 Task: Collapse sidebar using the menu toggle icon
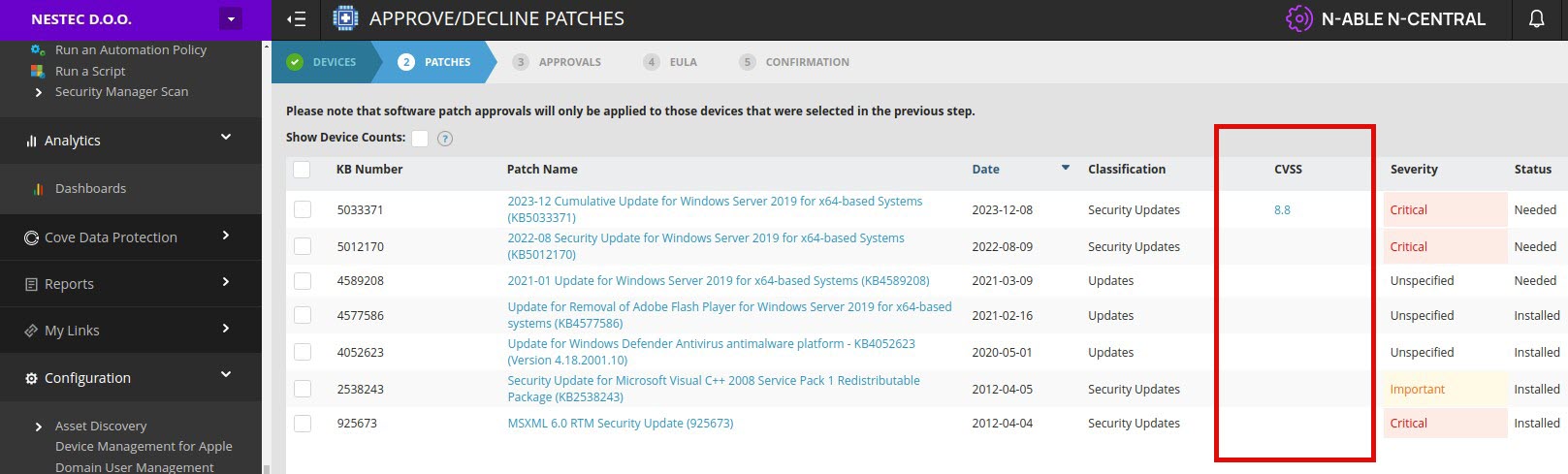tap(297, 19)
